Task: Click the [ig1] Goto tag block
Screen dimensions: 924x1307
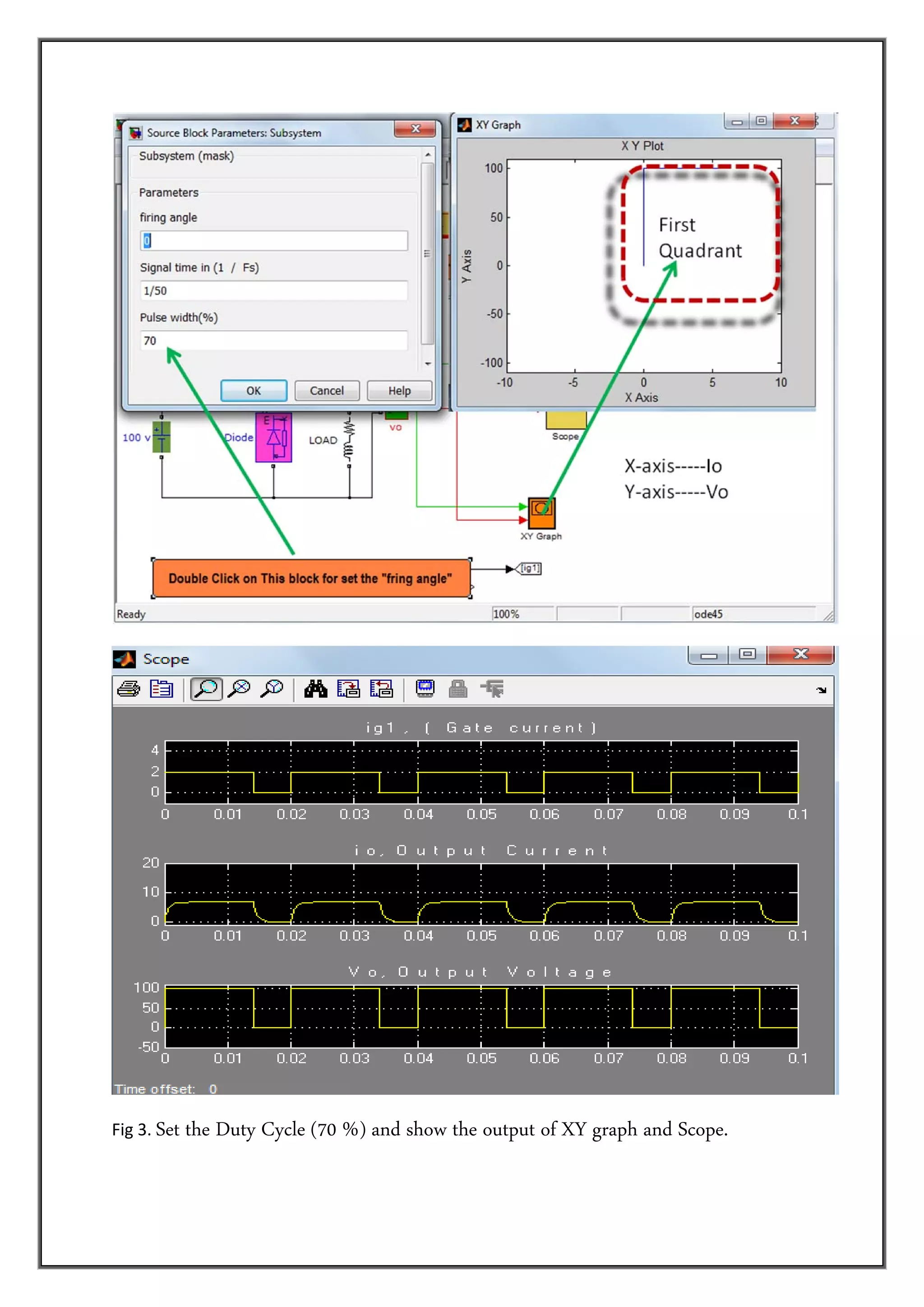Action: 529,568
